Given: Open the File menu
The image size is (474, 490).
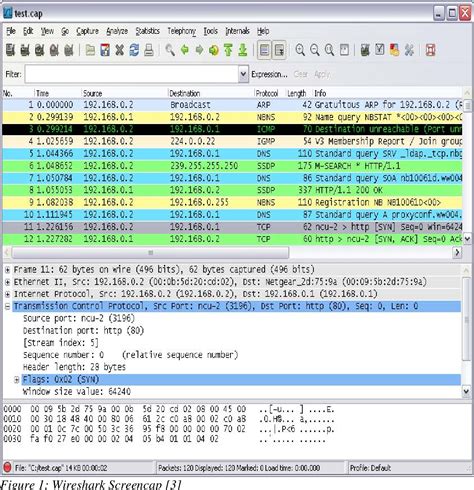Looking at the screenshot, I should [11, 31].
